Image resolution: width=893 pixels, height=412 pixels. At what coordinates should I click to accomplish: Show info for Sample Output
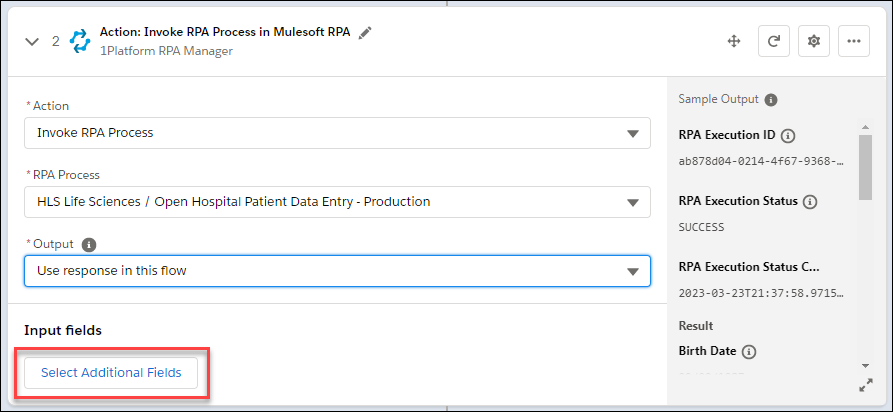pos(771,100)
